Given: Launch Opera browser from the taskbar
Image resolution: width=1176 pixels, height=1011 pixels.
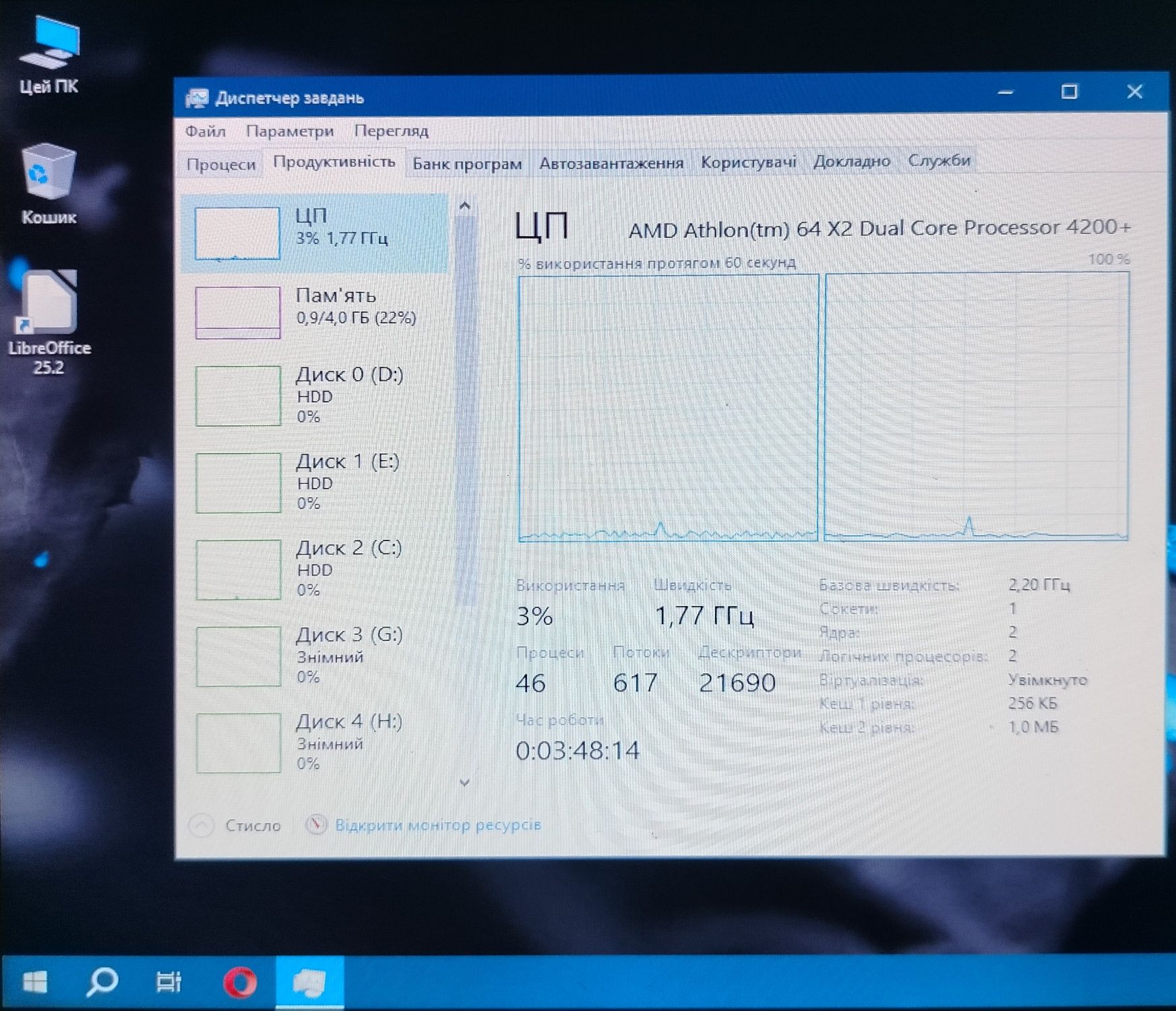Looking at the screenshot, I should coord(240,982).
